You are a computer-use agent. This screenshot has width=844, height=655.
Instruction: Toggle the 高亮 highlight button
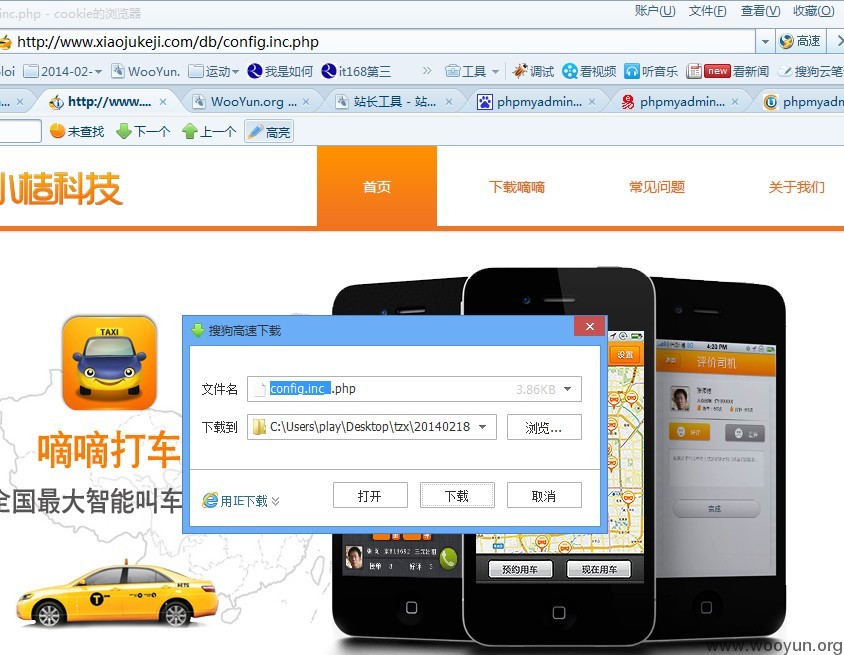tap(269, 131)
